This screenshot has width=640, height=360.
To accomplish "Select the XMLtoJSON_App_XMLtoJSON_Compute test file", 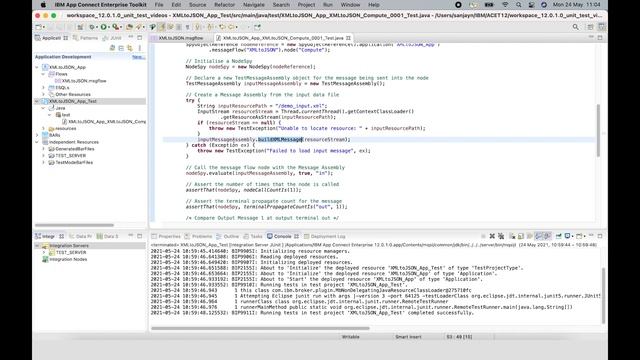I will 104,122.
